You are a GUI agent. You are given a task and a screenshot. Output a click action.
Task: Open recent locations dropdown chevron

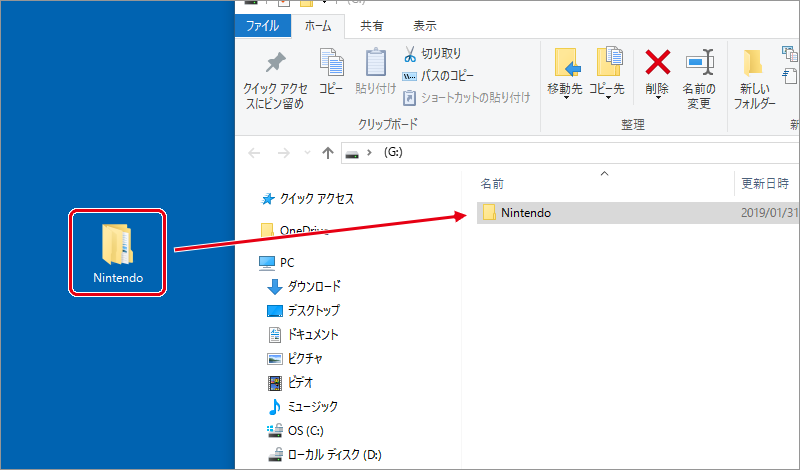pyautogui.click(x=307, y=153)
